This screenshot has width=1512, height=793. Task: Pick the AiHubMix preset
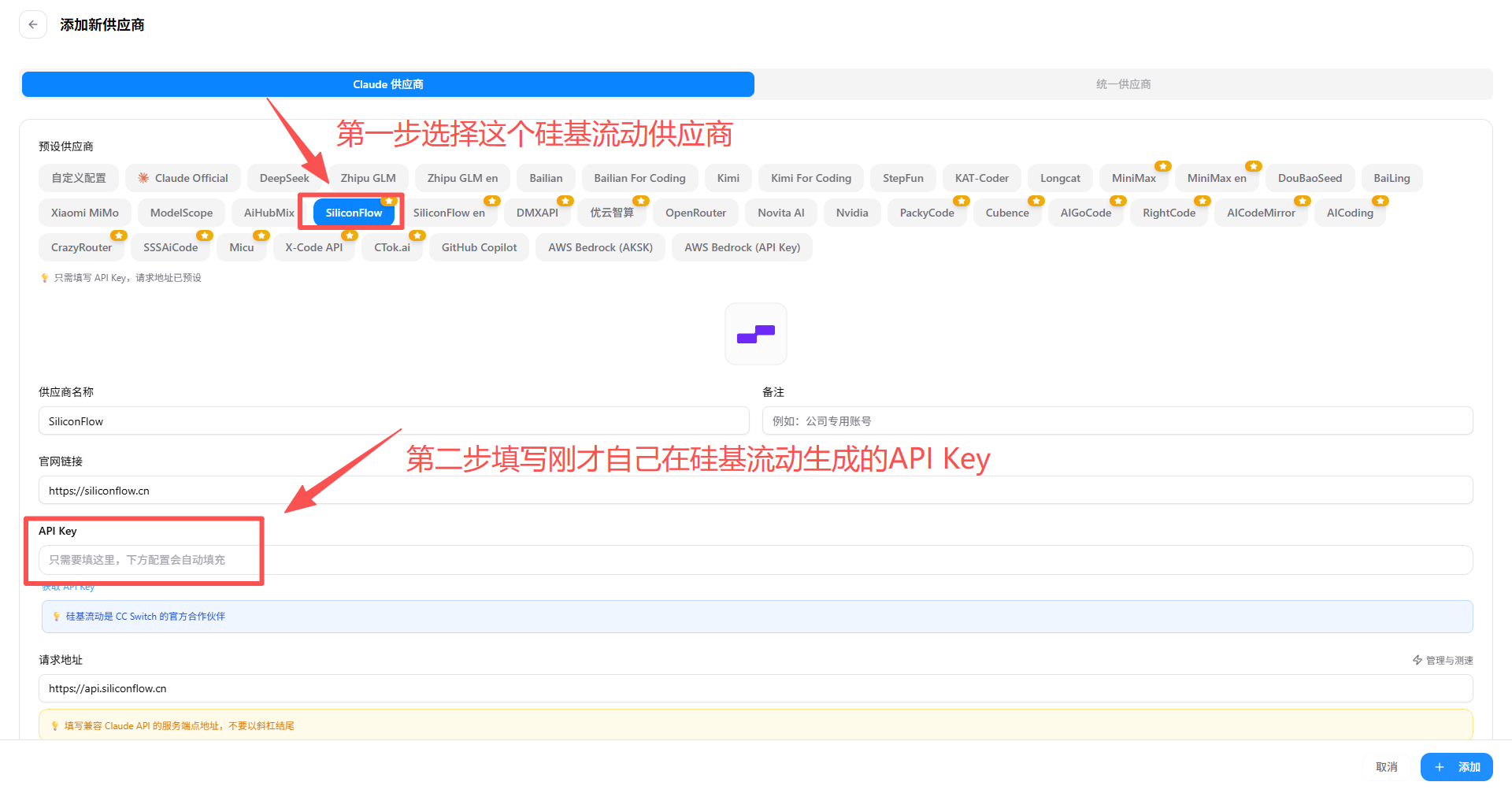[269, 213]
